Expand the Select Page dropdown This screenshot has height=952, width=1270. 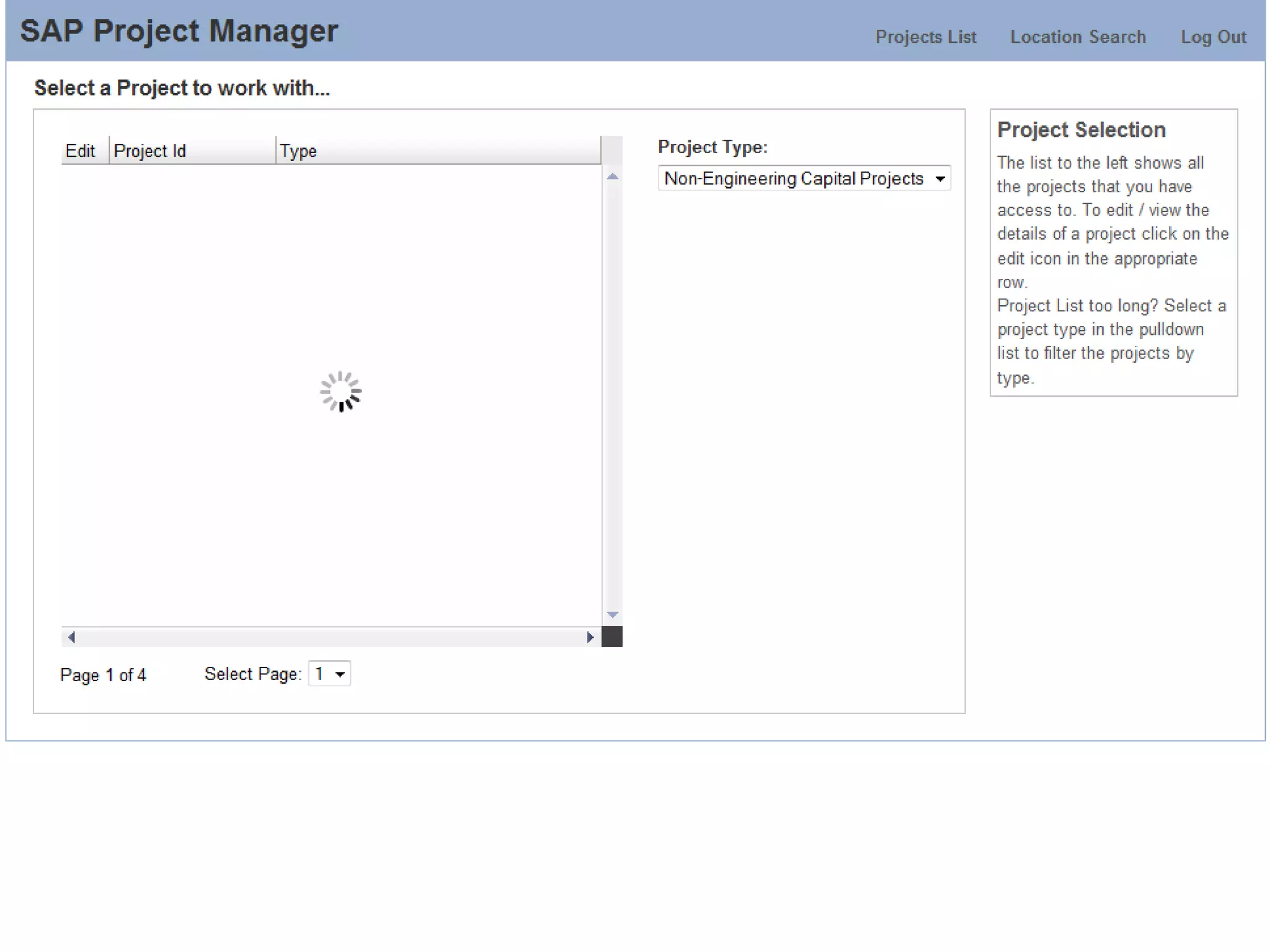(x=329, y=674)
